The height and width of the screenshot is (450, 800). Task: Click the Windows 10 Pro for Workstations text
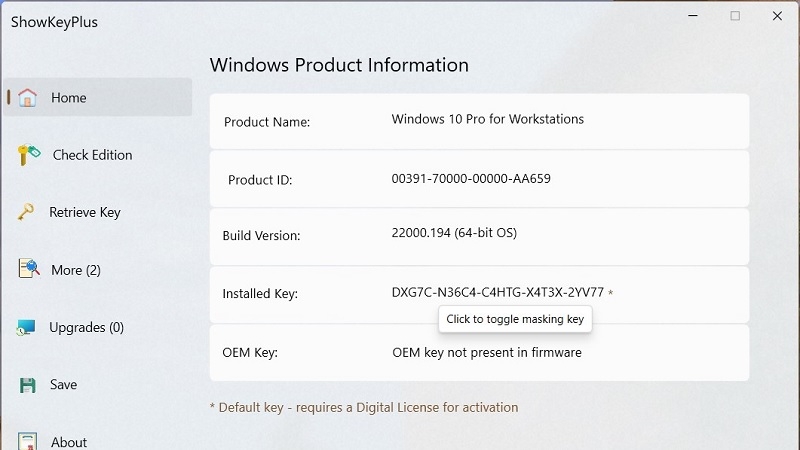(487, 119)
